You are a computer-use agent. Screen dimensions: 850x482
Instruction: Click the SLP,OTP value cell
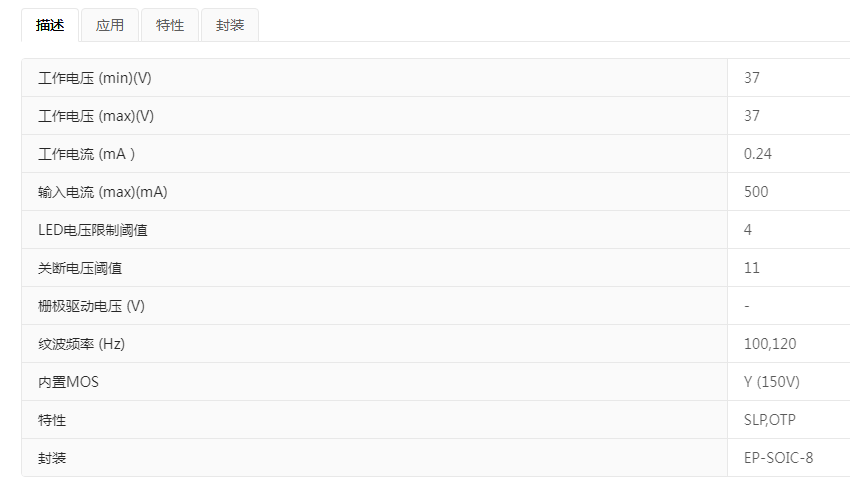770,420
